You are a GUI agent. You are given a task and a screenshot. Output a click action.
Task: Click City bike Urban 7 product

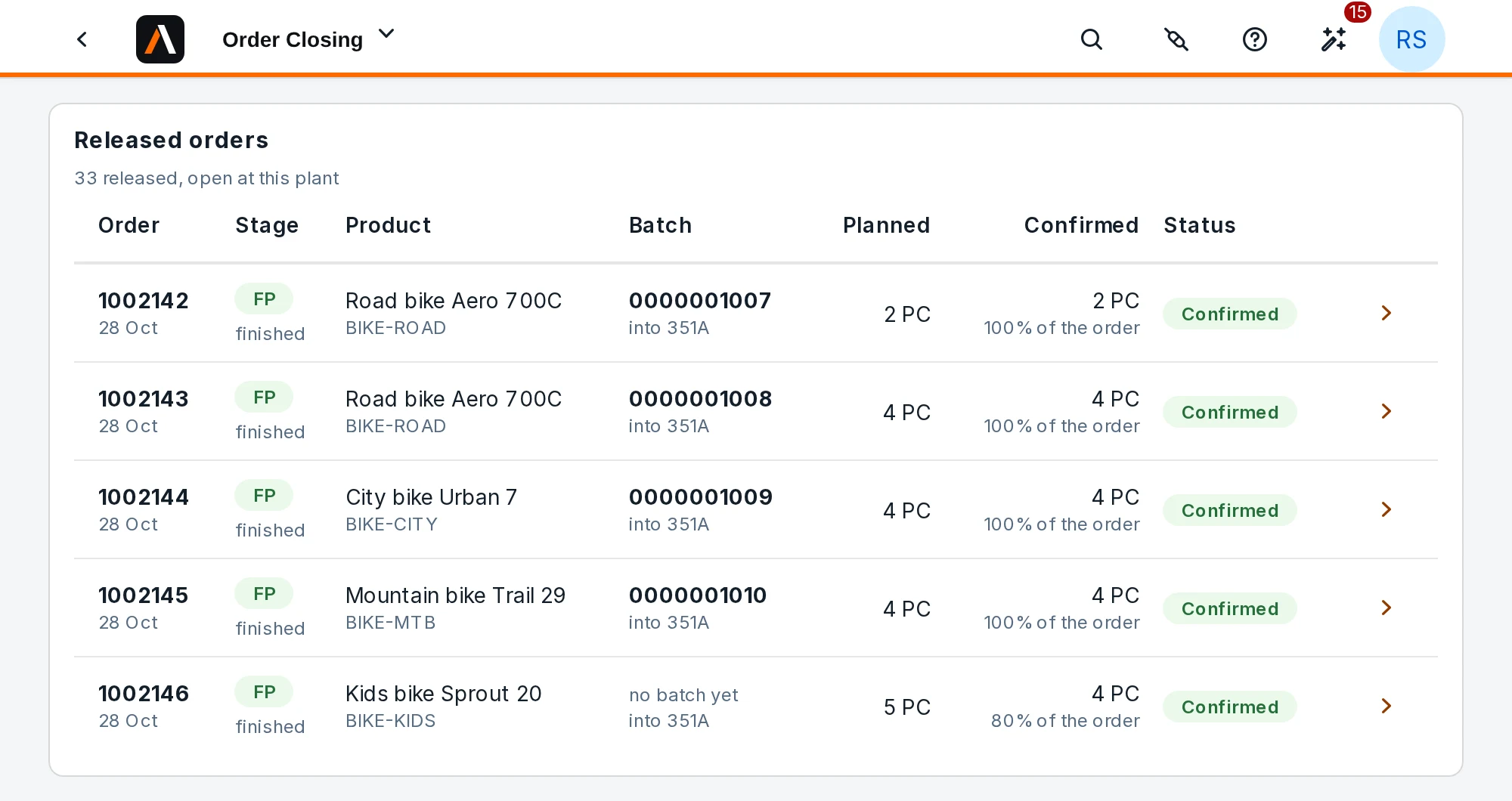pyautogui.click(x=432, y=497)
